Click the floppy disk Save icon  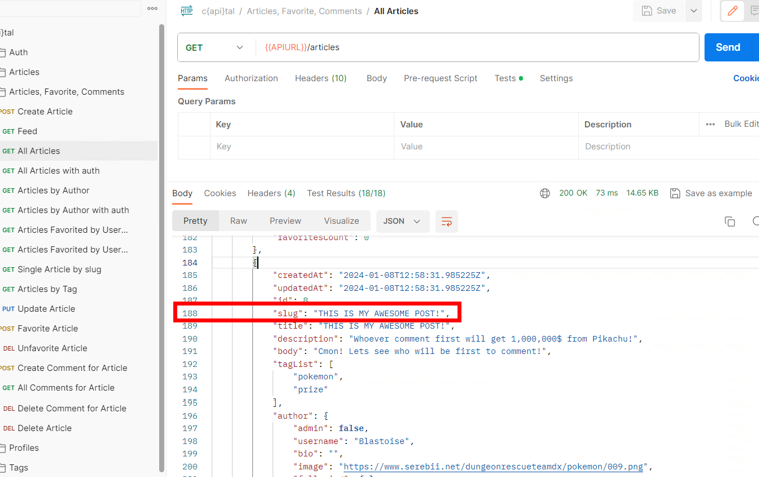(647, 11)
